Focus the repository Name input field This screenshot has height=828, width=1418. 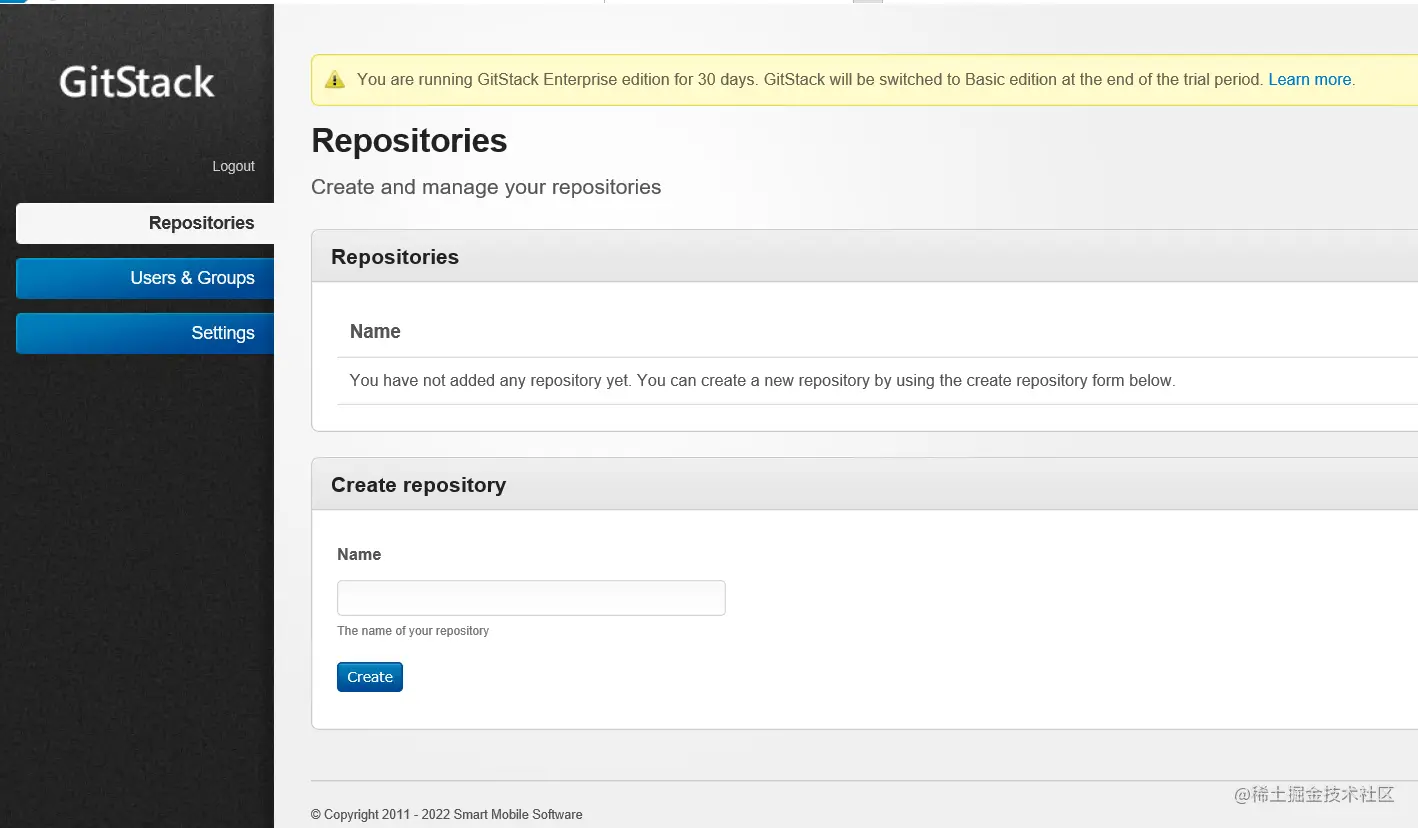531,598
